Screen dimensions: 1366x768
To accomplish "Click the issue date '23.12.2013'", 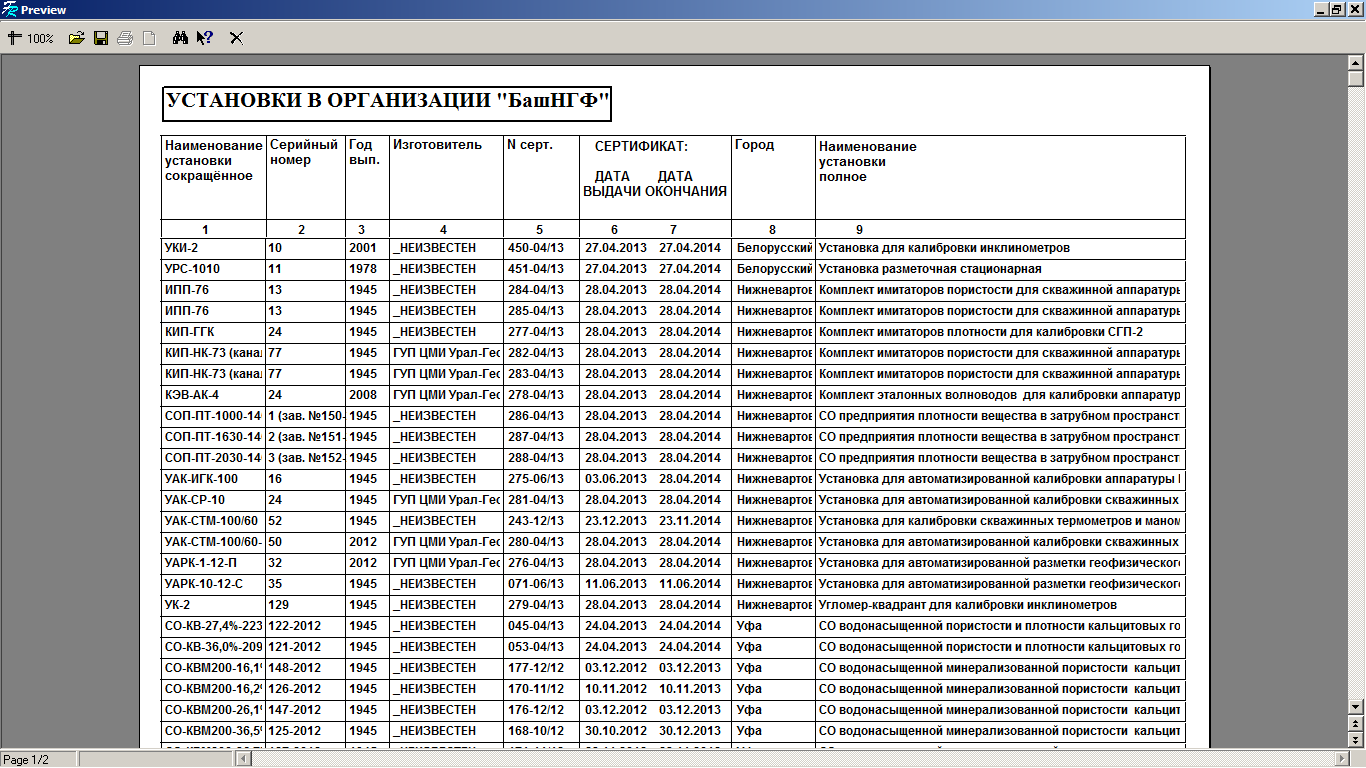I will [x=616, y=521].
